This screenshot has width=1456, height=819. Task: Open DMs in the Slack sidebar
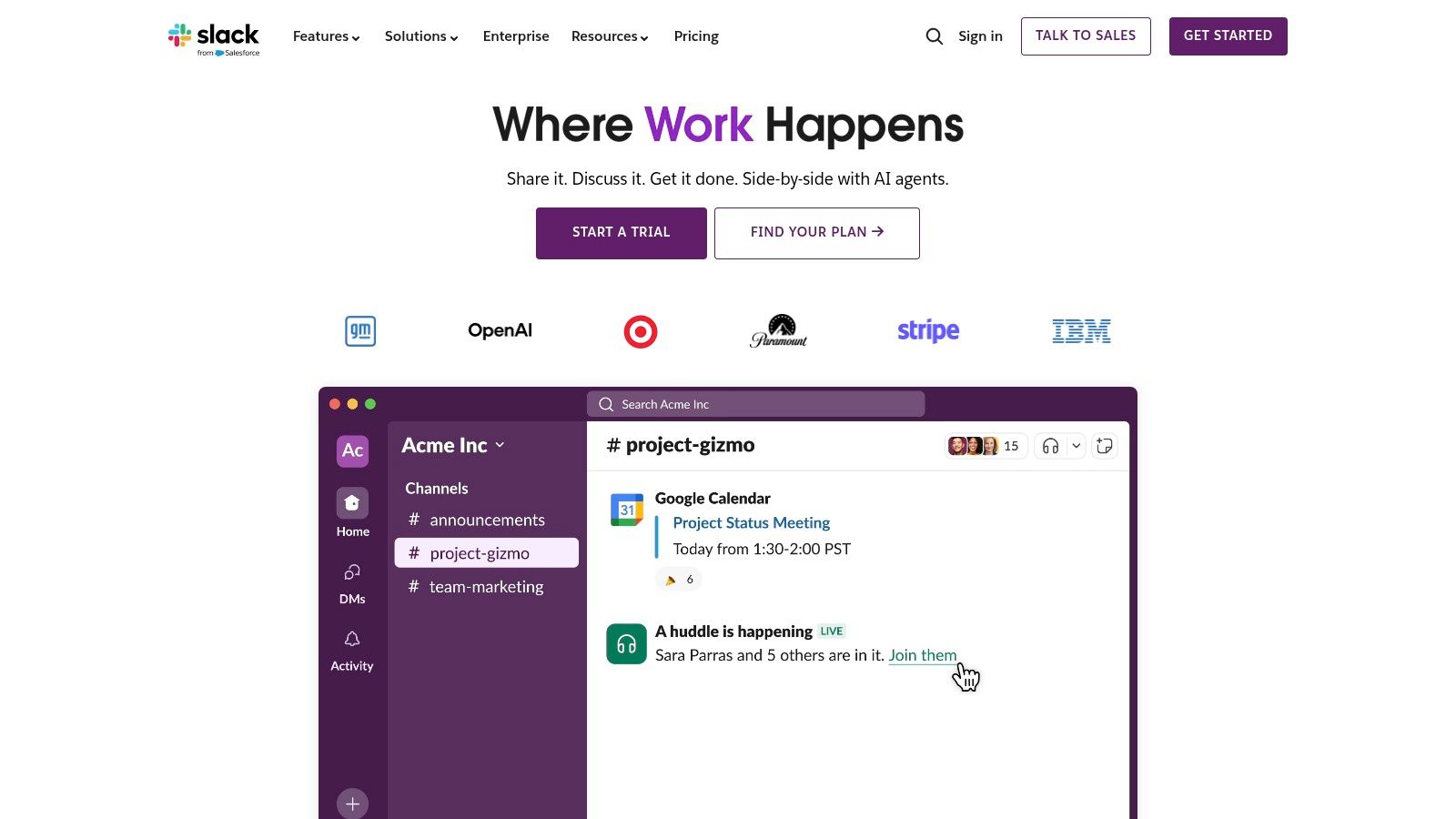click(352, 583)
